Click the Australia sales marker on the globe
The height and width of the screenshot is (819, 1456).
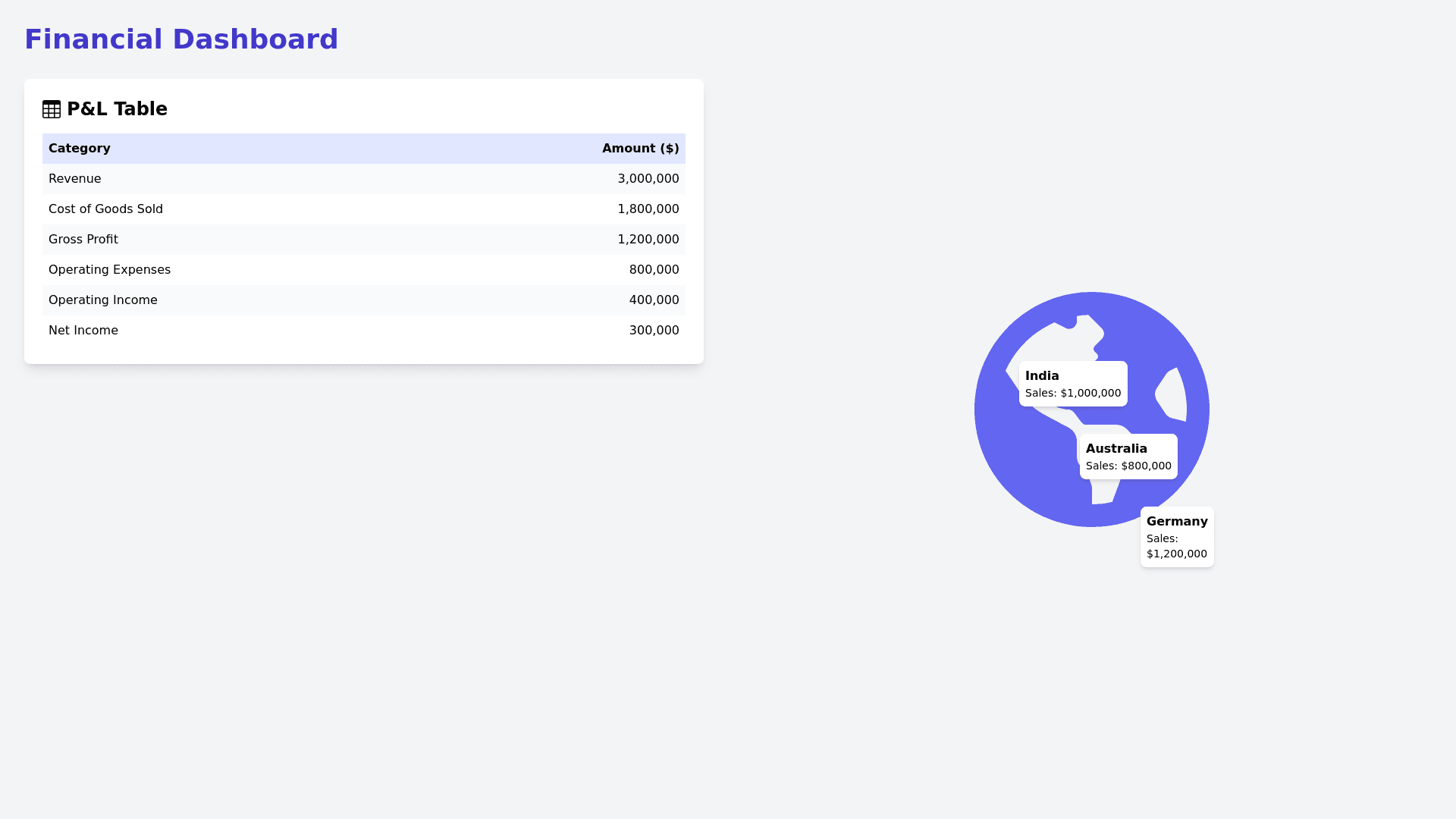[1128, 456]
